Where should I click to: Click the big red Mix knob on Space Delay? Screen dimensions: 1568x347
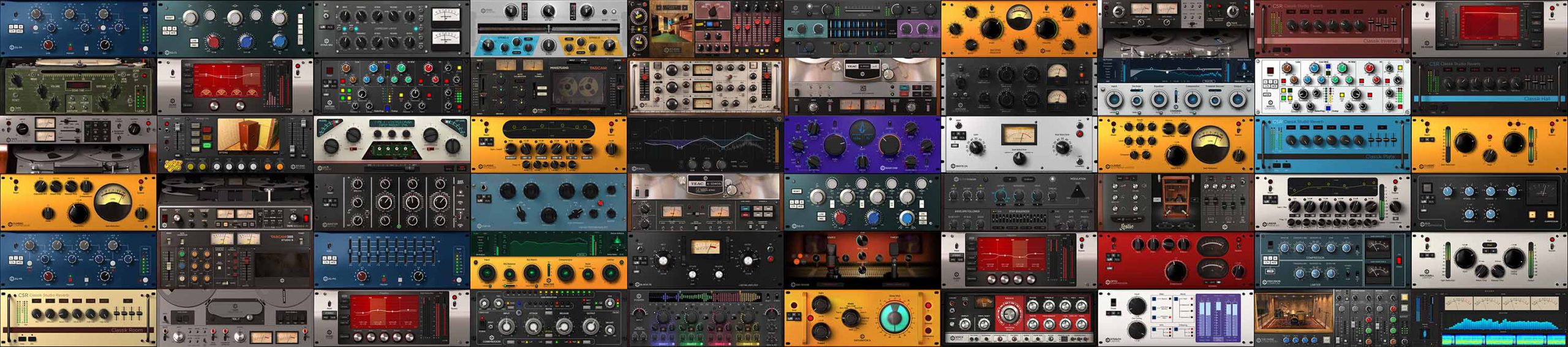click(1009, 315)
